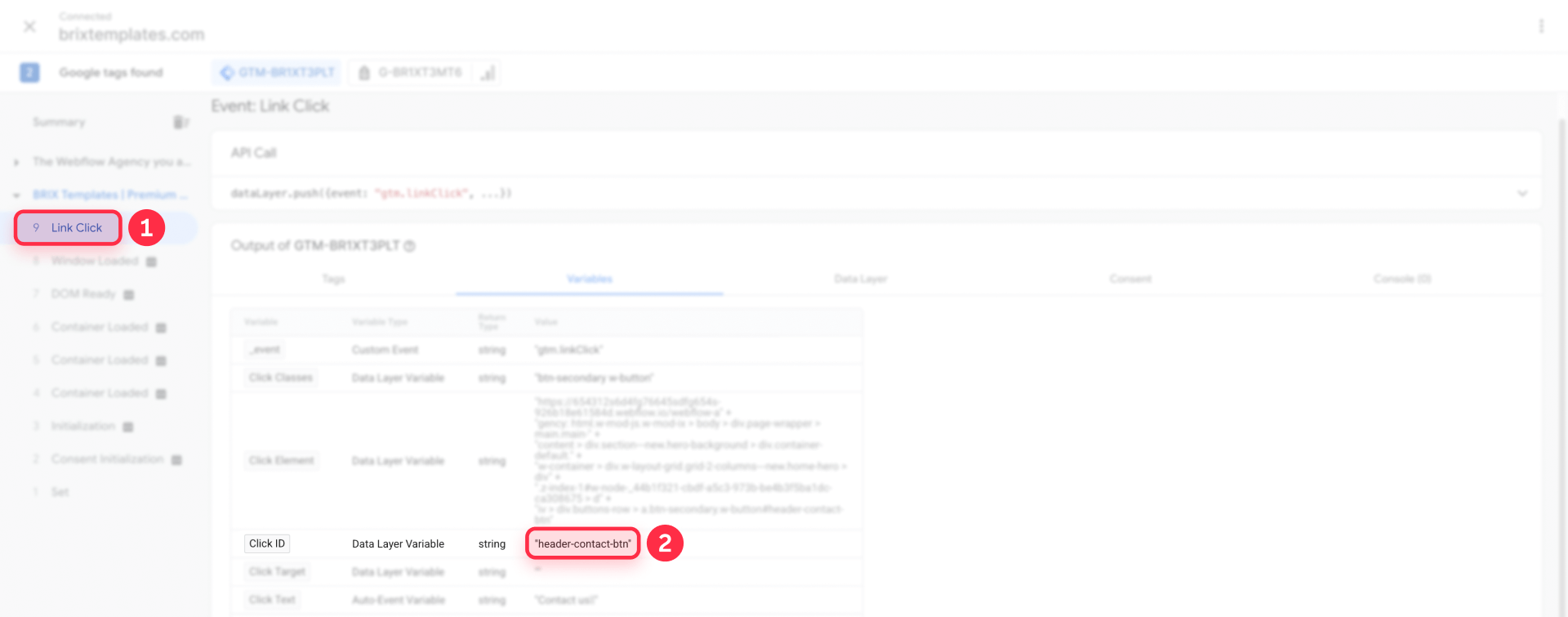
Task: Select the Window Loaded event
Action: (x=95, y=261)
